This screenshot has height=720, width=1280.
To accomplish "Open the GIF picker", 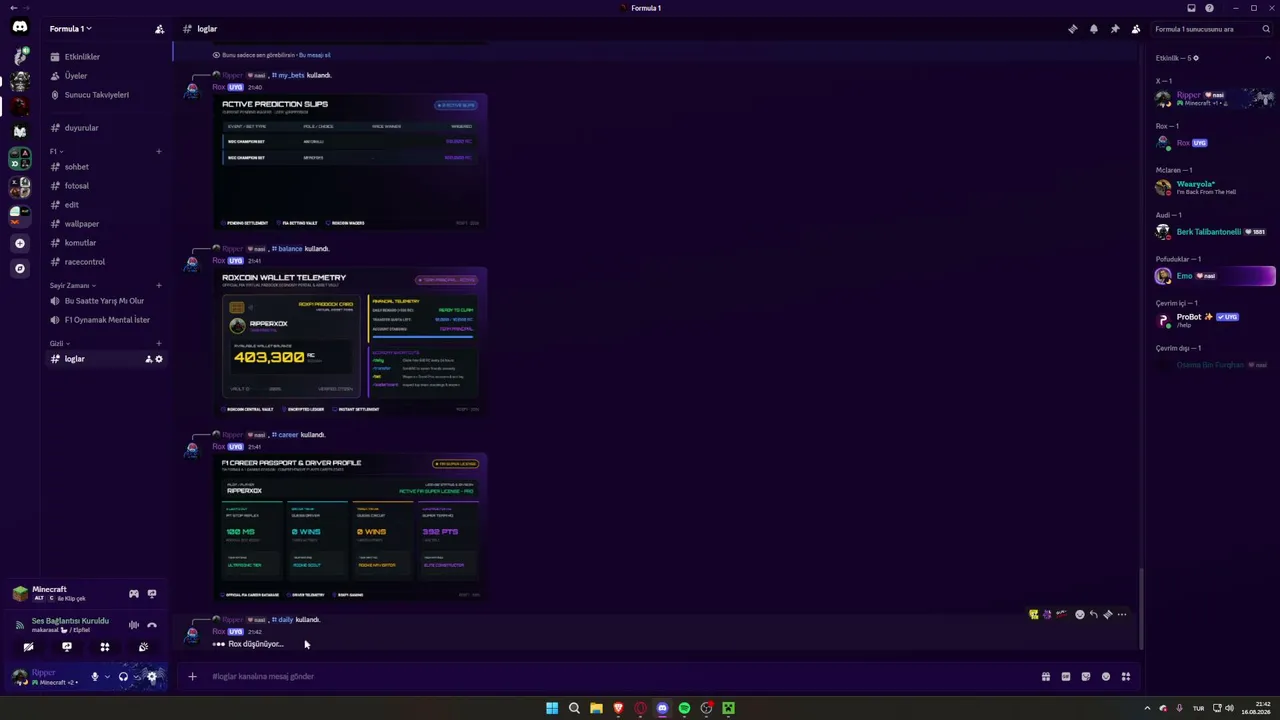I will [x=1066, y=677].
